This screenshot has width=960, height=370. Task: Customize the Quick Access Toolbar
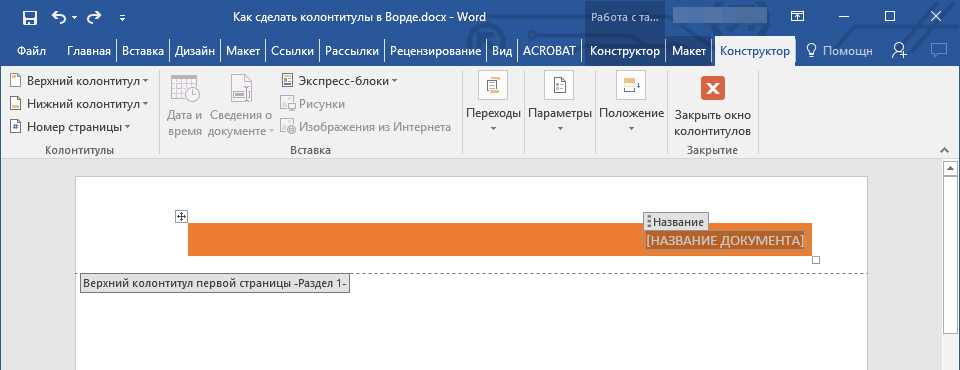point(123,18)
